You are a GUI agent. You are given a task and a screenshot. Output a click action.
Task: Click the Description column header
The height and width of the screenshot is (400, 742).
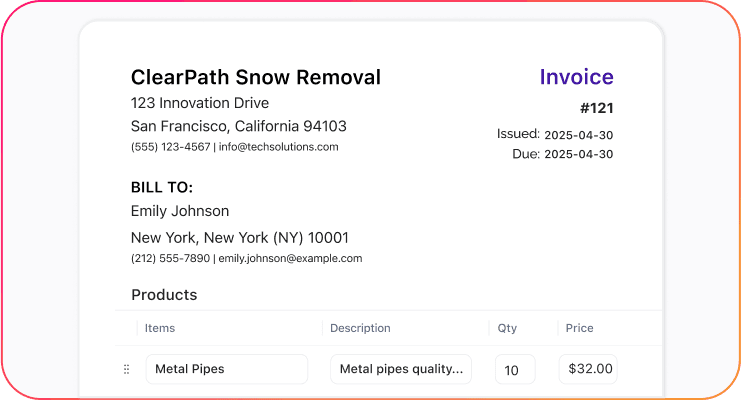(360, 328)
